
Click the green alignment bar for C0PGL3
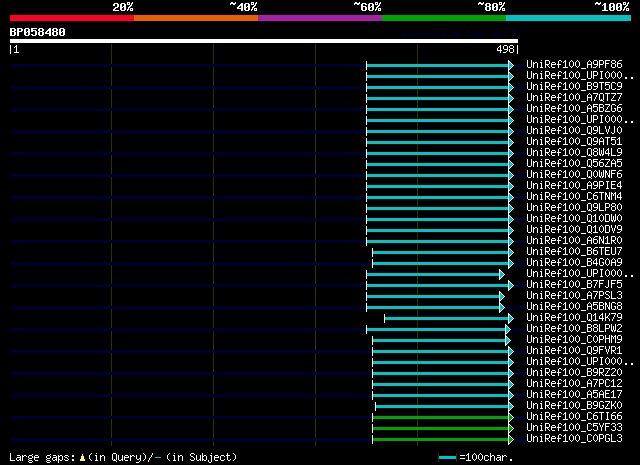tap(440, 440)
